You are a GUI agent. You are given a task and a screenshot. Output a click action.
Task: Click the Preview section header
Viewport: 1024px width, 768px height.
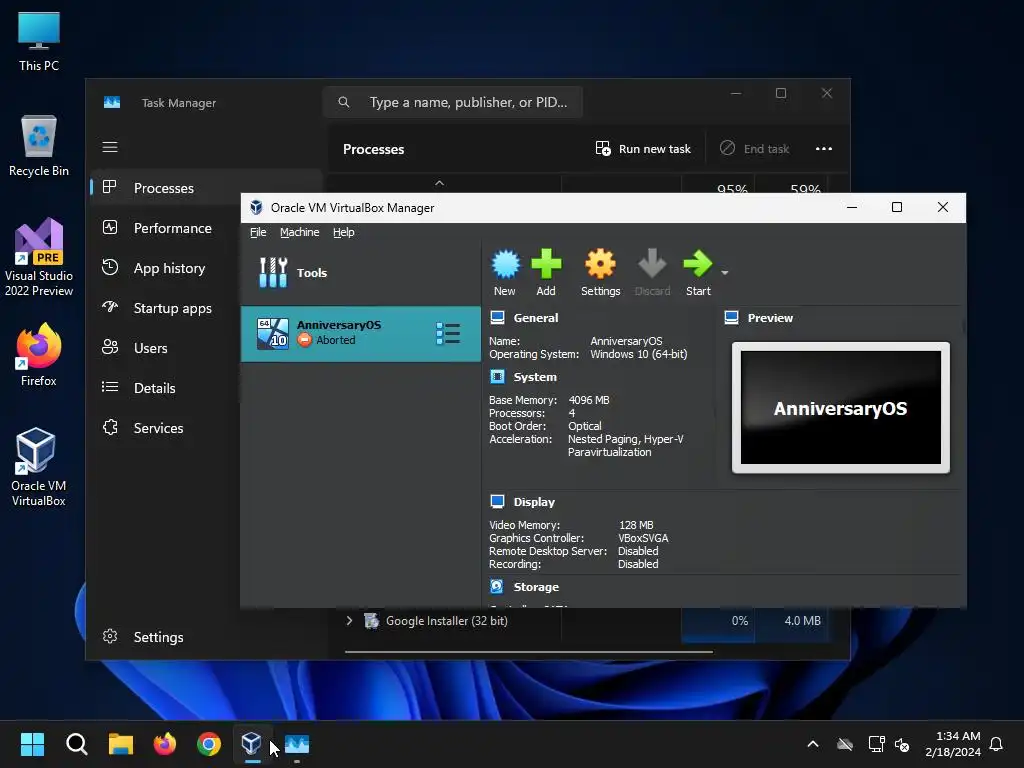pyautogui.click(x=770, y=318)
